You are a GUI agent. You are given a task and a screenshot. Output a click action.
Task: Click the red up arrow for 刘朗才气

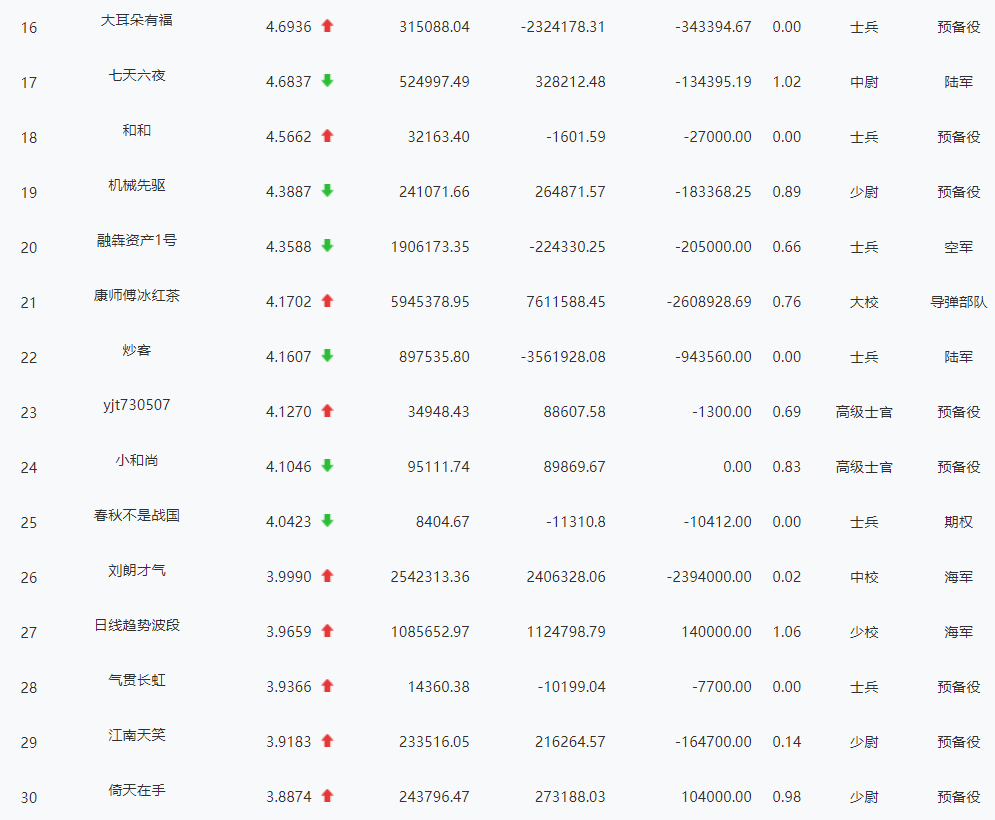coord(327,576)
